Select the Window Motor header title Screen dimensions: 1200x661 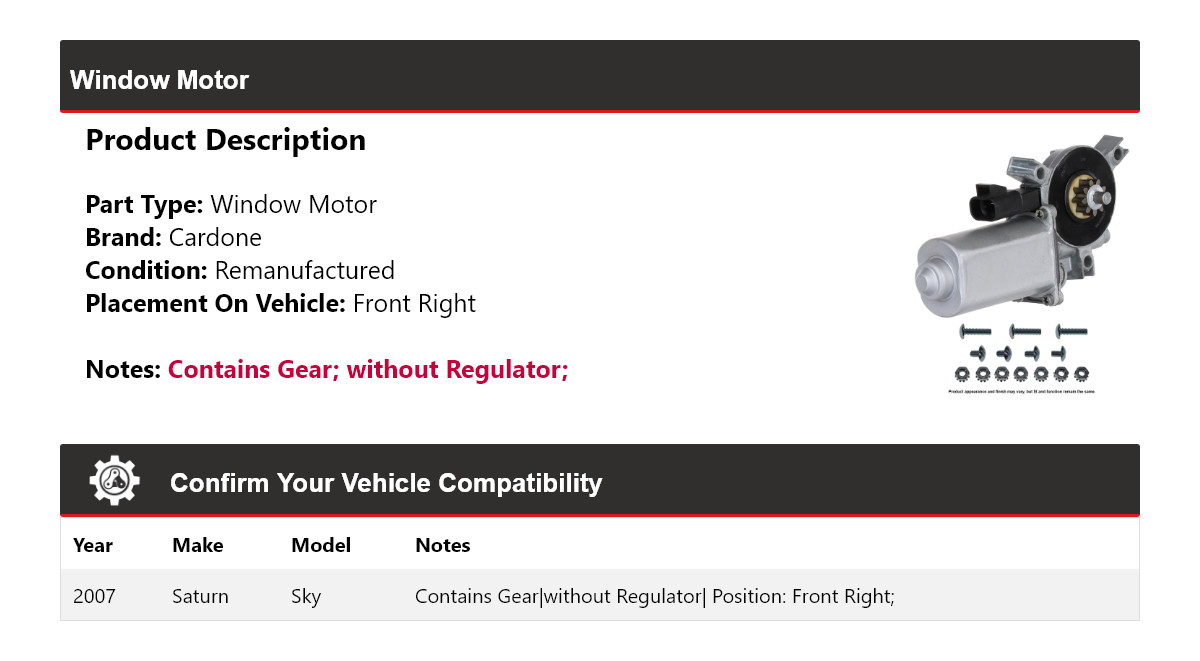pos(159,80)
